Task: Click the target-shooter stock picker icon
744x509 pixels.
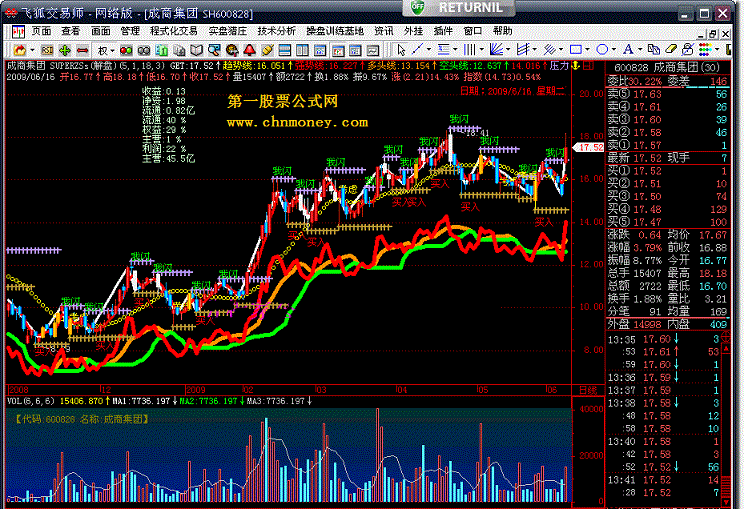Action: [x=232, y=50]
